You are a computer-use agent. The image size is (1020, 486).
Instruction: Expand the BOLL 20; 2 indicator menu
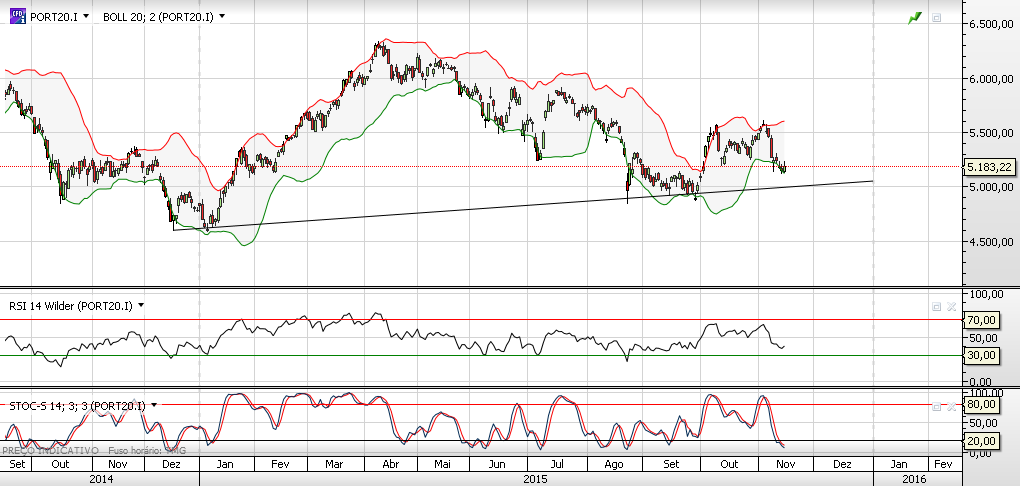click(x=221, y=17)
